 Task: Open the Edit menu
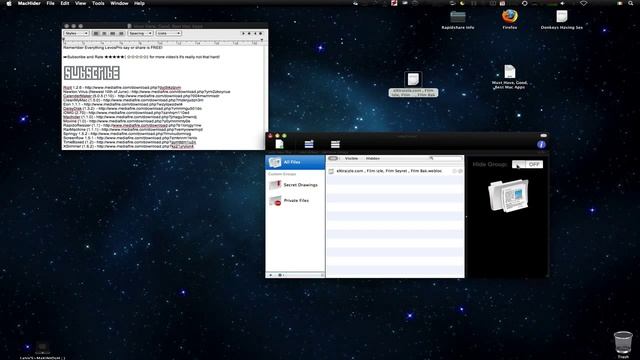click(65, 3)
